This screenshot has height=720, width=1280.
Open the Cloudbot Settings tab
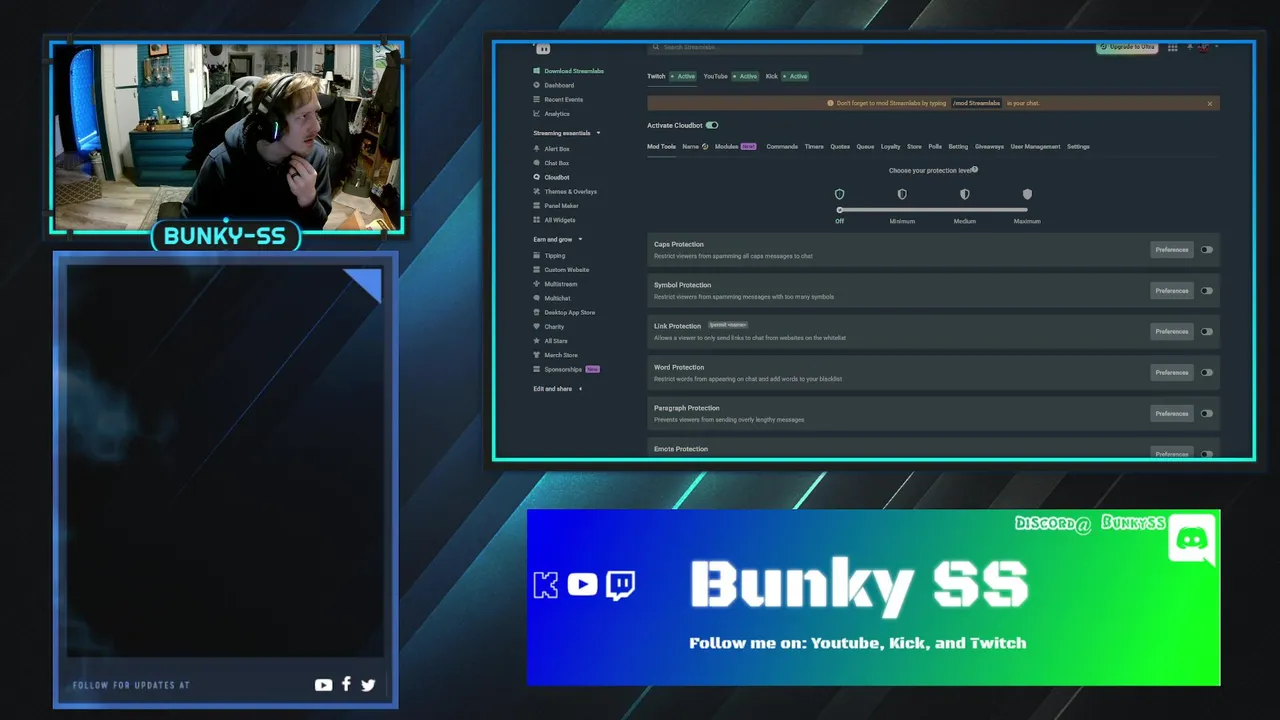point(1078,146)
